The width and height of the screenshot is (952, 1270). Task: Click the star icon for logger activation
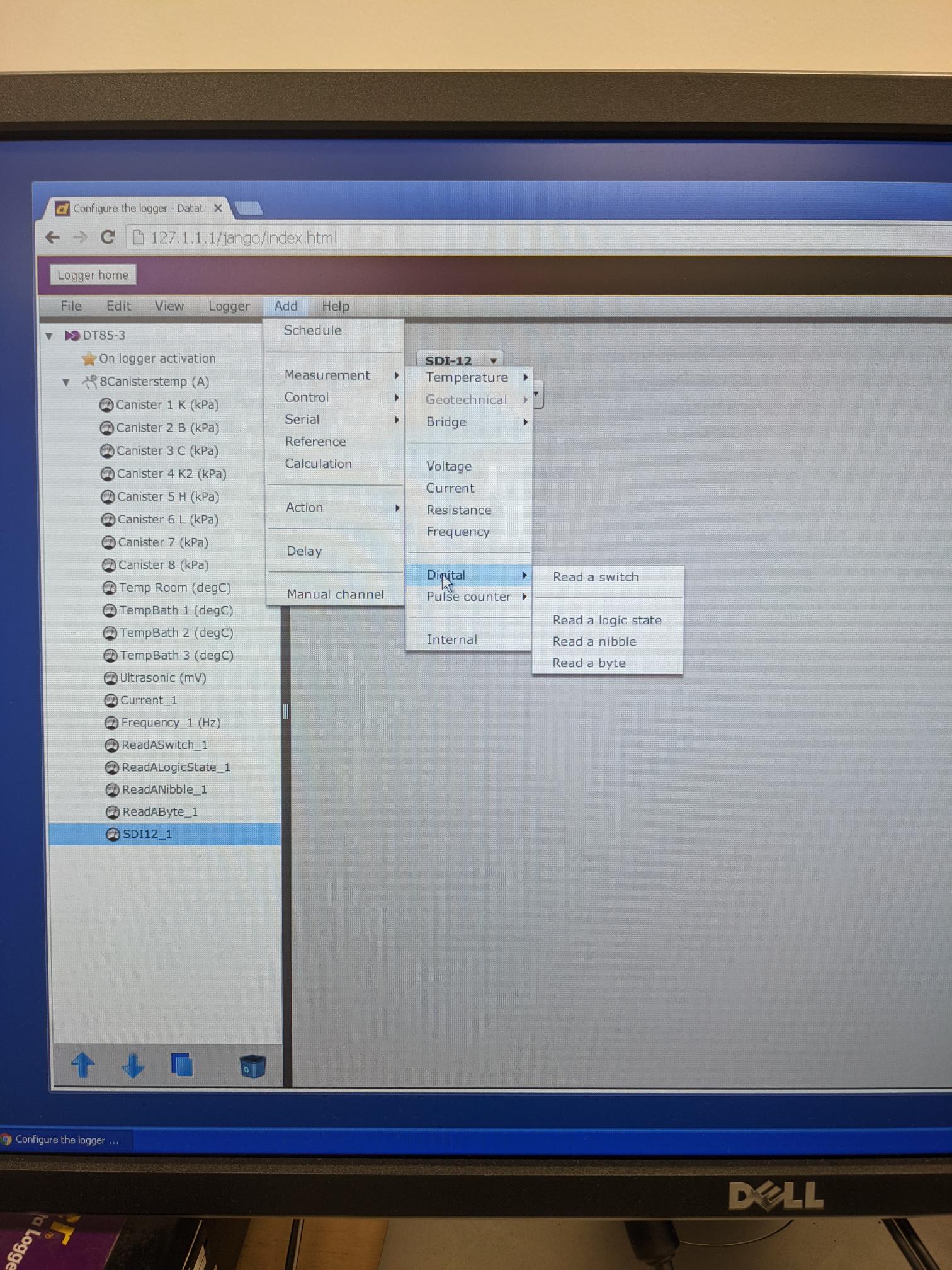89,358
